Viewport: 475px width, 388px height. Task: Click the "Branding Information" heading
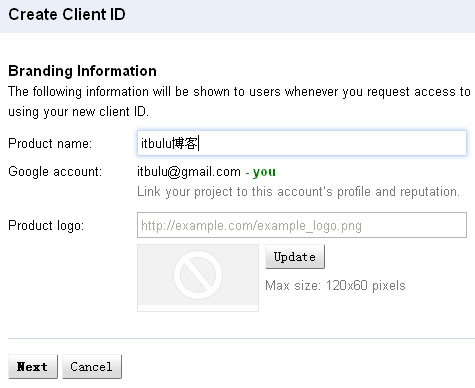pos(82,71)
